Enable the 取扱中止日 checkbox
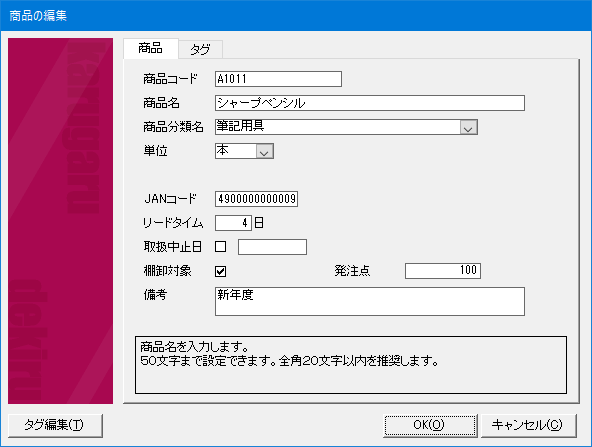Viewport: 592px width, 447px height. (x=220, y=247)
